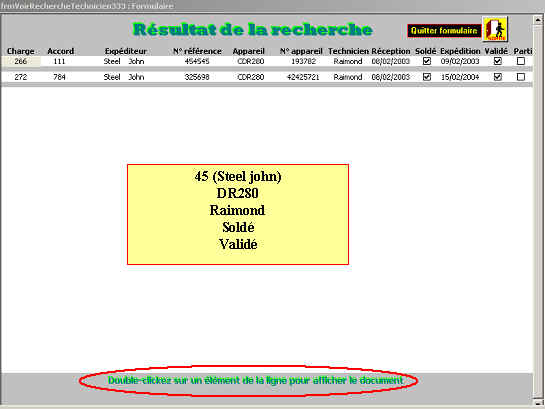Click Expédition date 09/02/2003
Viewport: 545px width, 409px height.
460,62
